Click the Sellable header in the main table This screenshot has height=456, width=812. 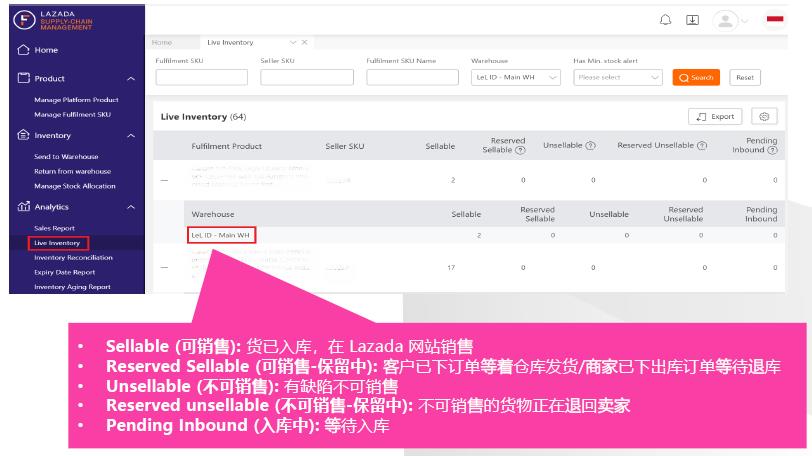(440, 146)
